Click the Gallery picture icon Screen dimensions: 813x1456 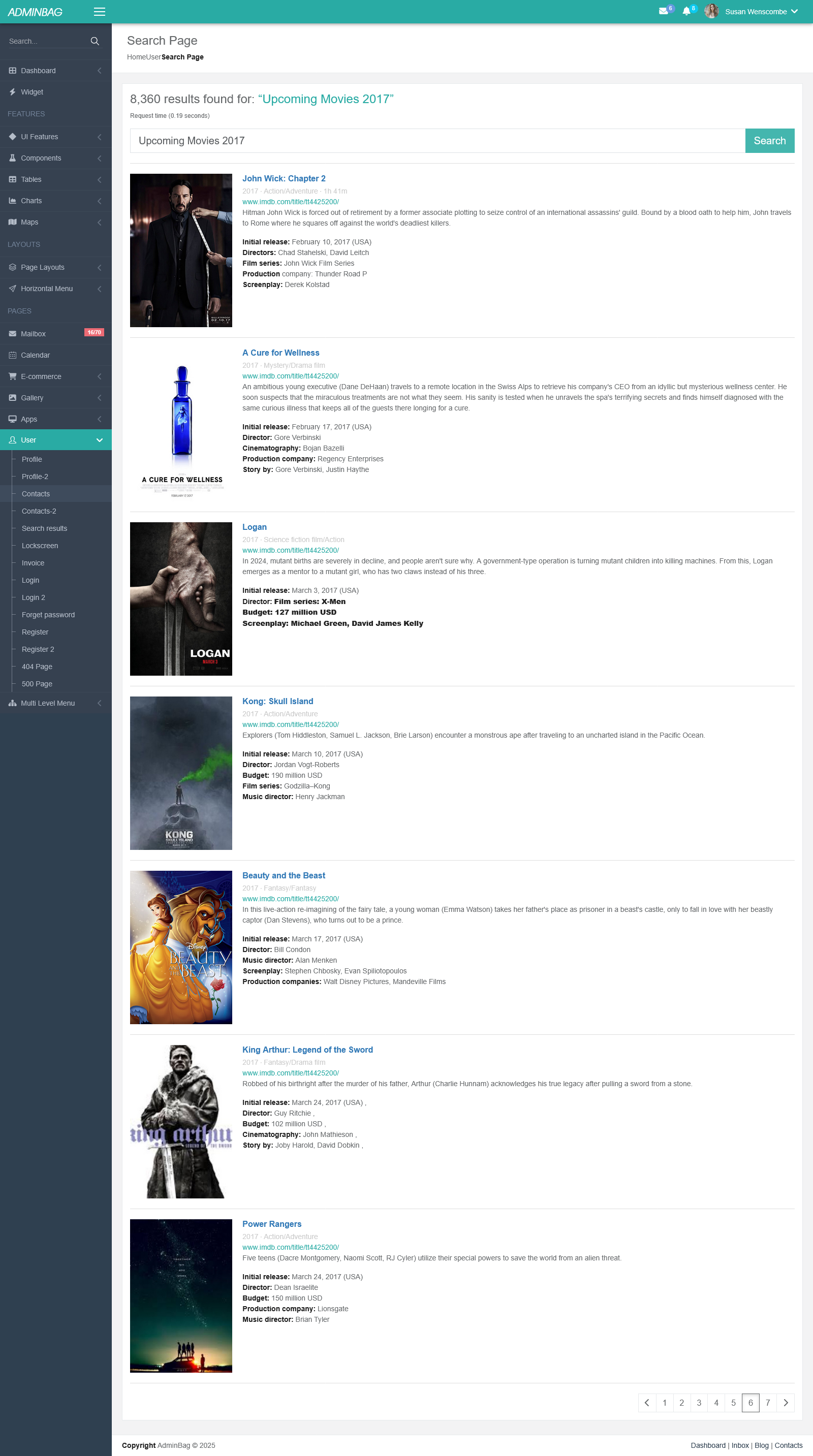pyautogui.click(x=12, y=398)
